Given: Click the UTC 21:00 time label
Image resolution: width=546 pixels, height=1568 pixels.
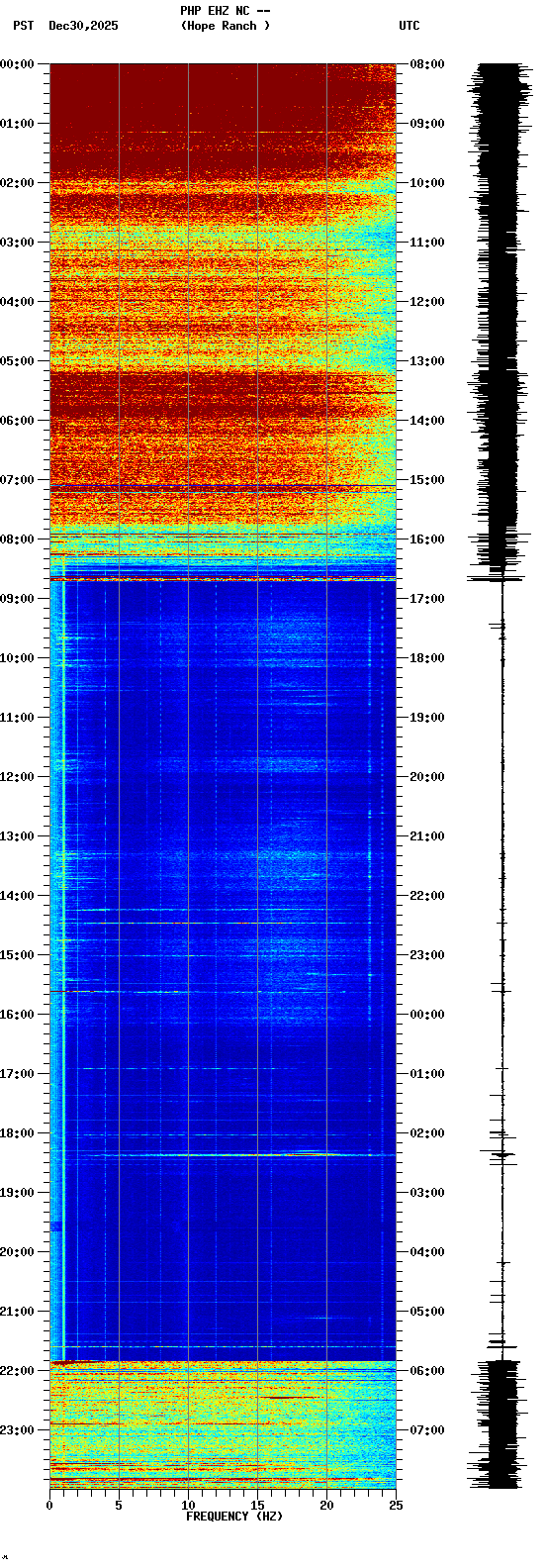Looking at the screenshot, I should click(x=426, y=836).
